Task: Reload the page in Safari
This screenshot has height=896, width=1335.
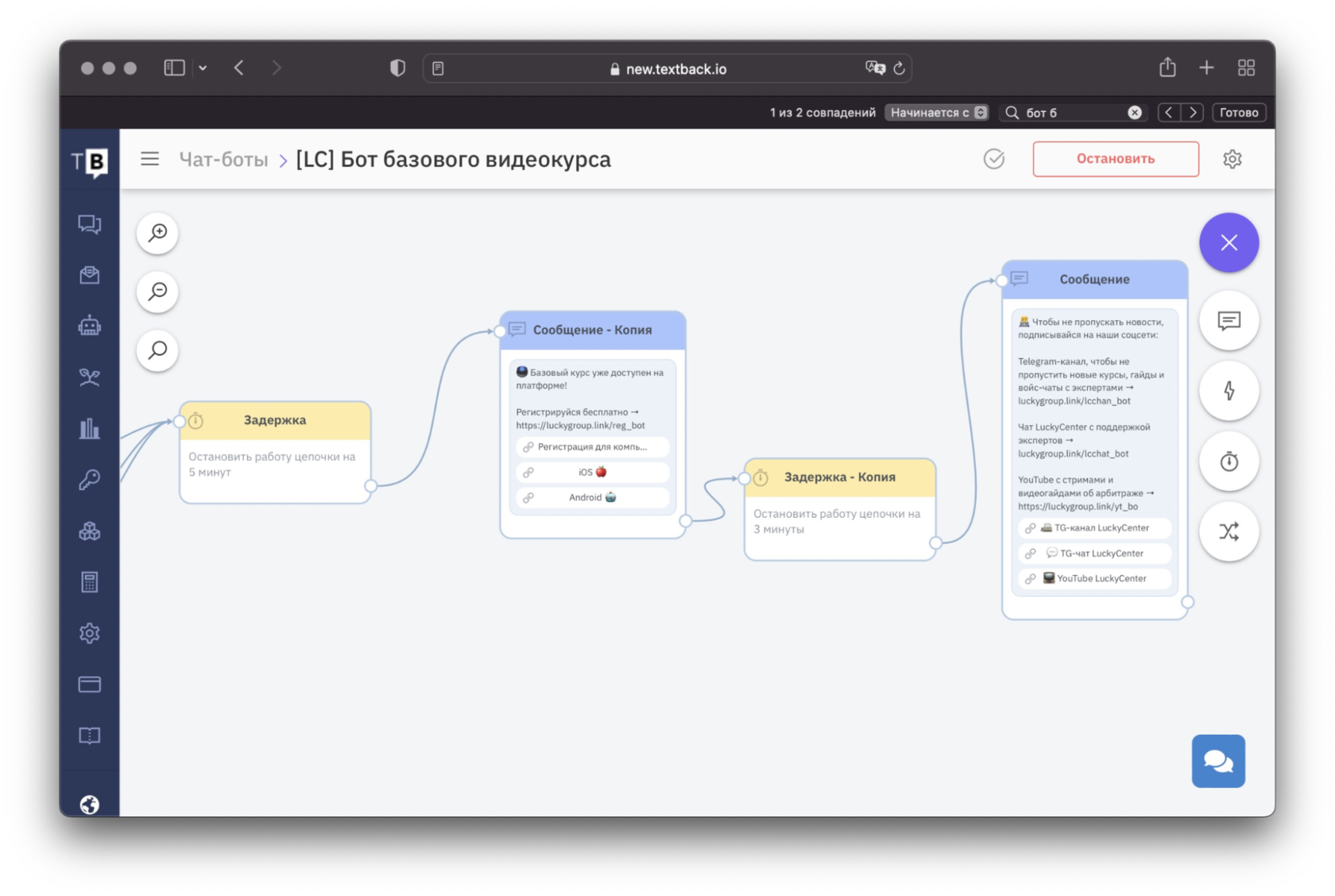Action: [899, 68]
